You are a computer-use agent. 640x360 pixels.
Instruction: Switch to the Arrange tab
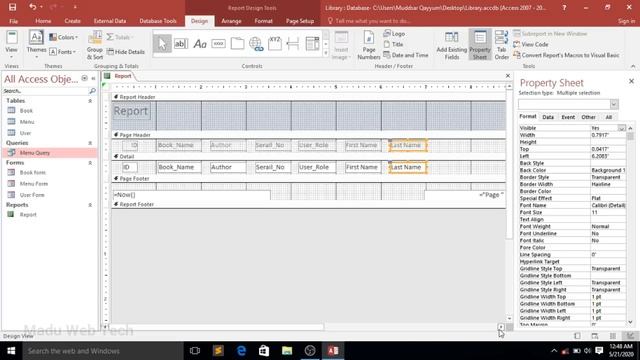click(231, 21)
